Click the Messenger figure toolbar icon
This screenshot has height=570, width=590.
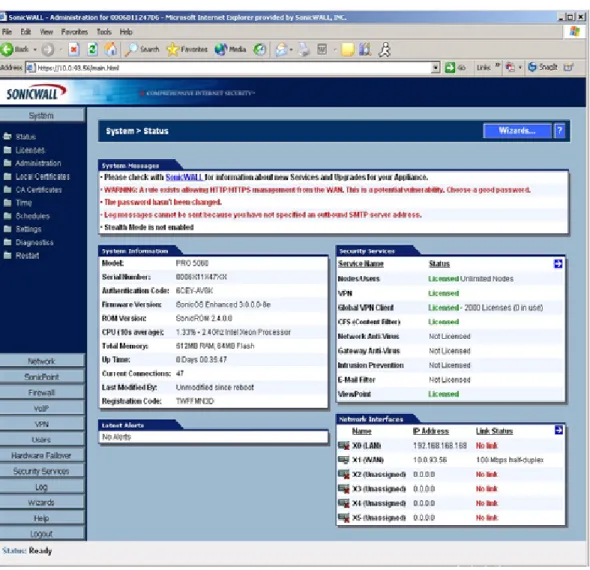point(385,49)
